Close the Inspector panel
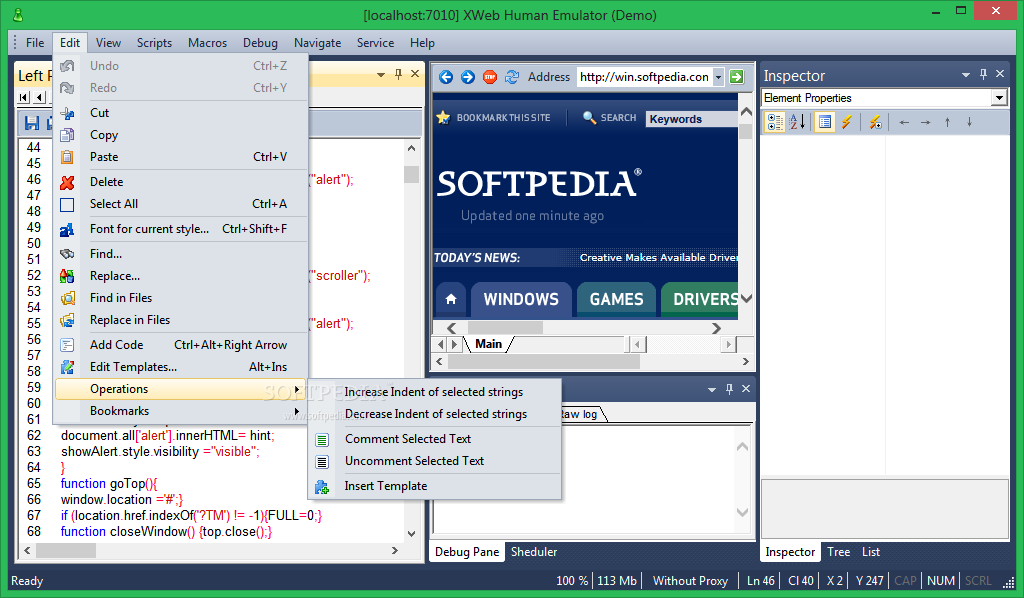The width and height of the screenshot is (1024, 598). tap(1000, 74)
